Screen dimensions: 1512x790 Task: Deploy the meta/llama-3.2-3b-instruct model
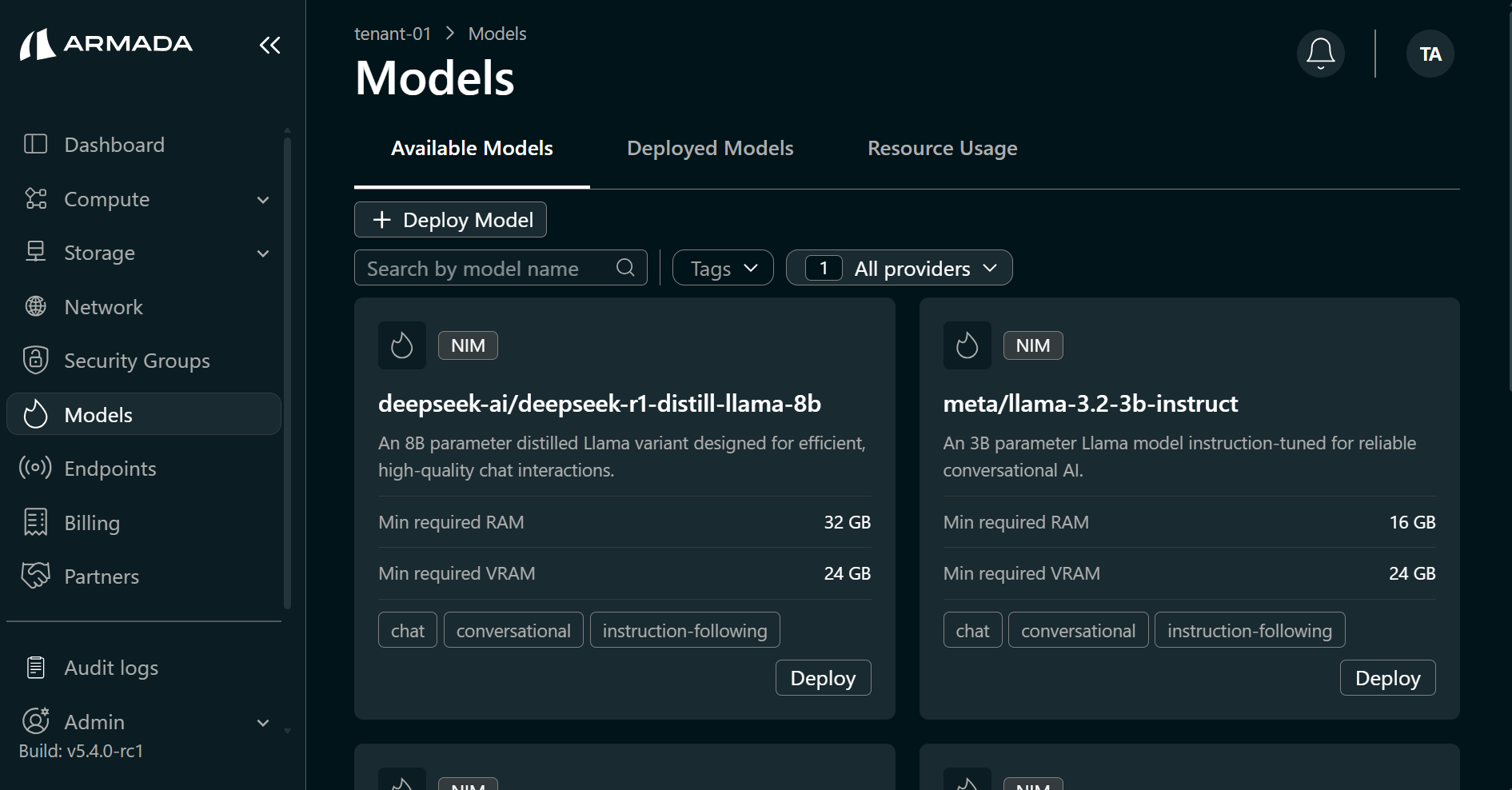[x=1387, y=677]
